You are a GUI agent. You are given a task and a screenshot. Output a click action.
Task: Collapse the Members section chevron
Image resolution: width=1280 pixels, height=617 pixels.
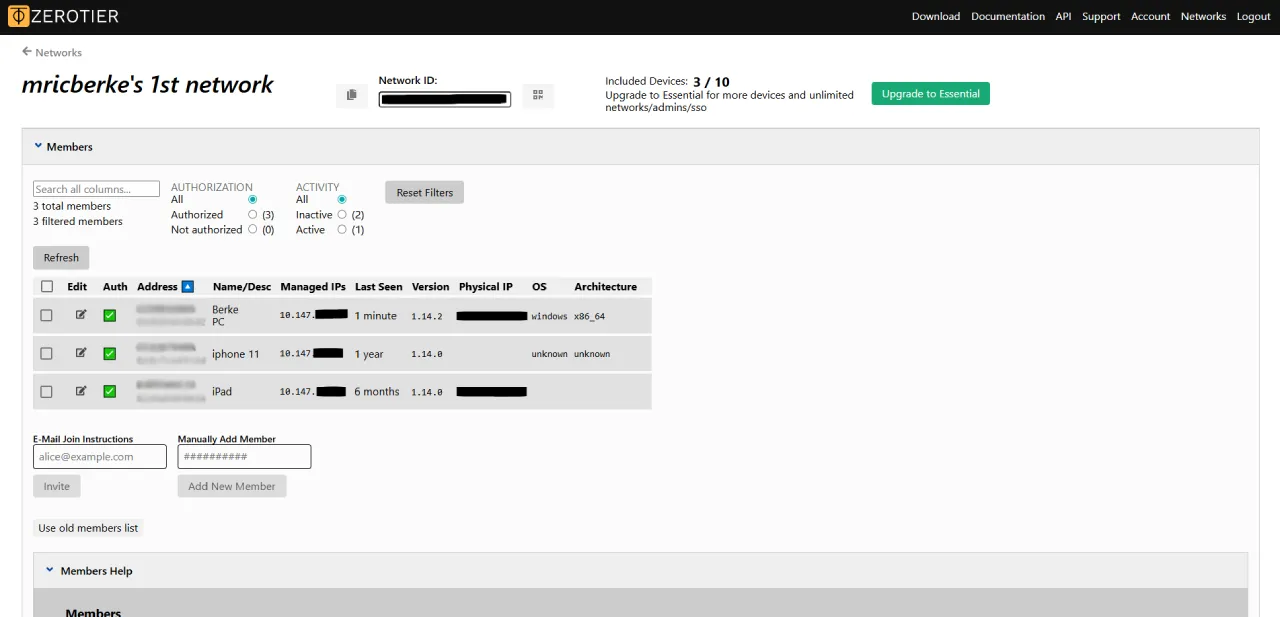(38, 146)
